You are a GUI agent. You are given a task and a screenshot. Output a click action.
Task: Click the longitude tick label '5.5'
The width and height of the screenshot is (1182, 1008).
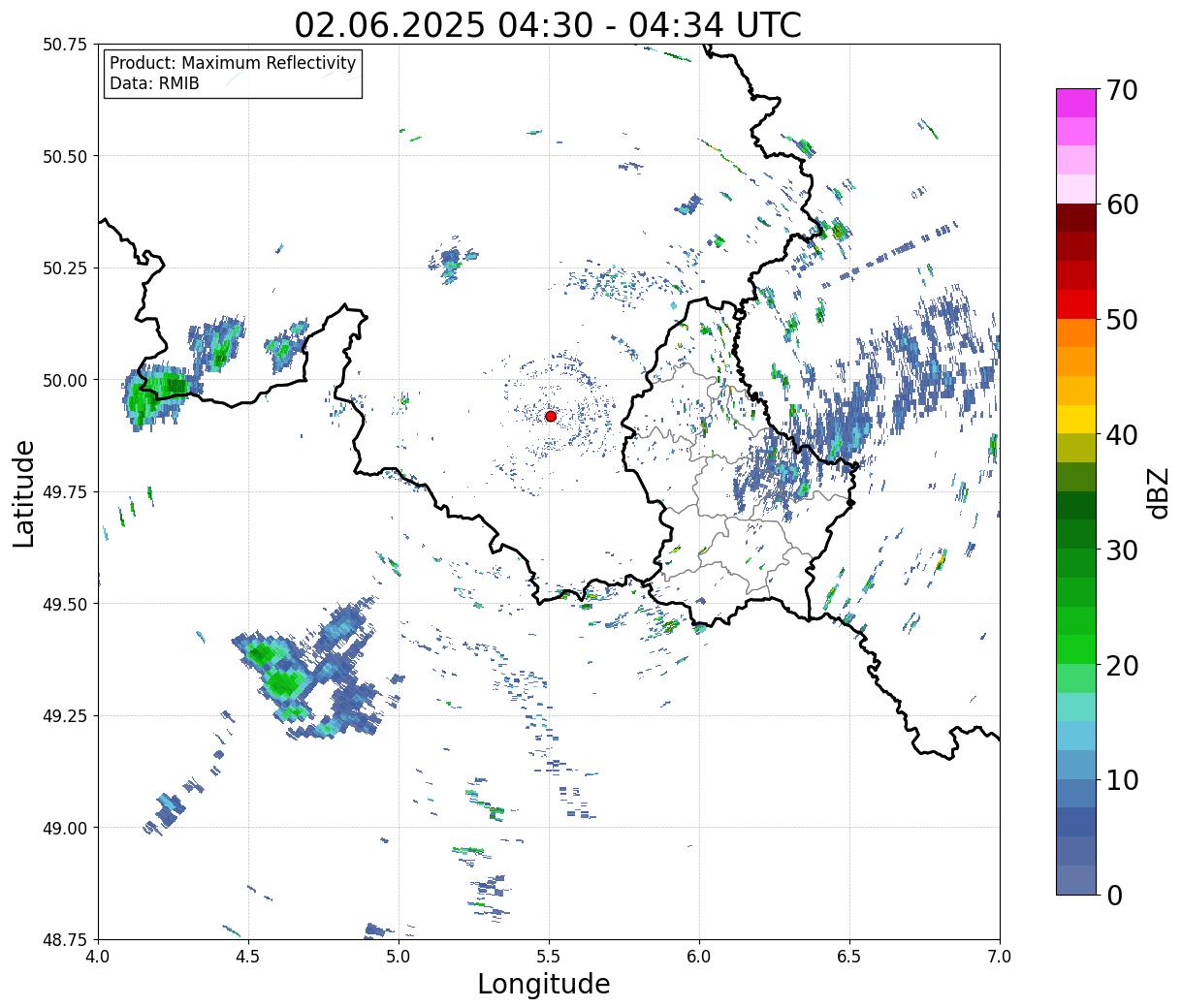549,957
